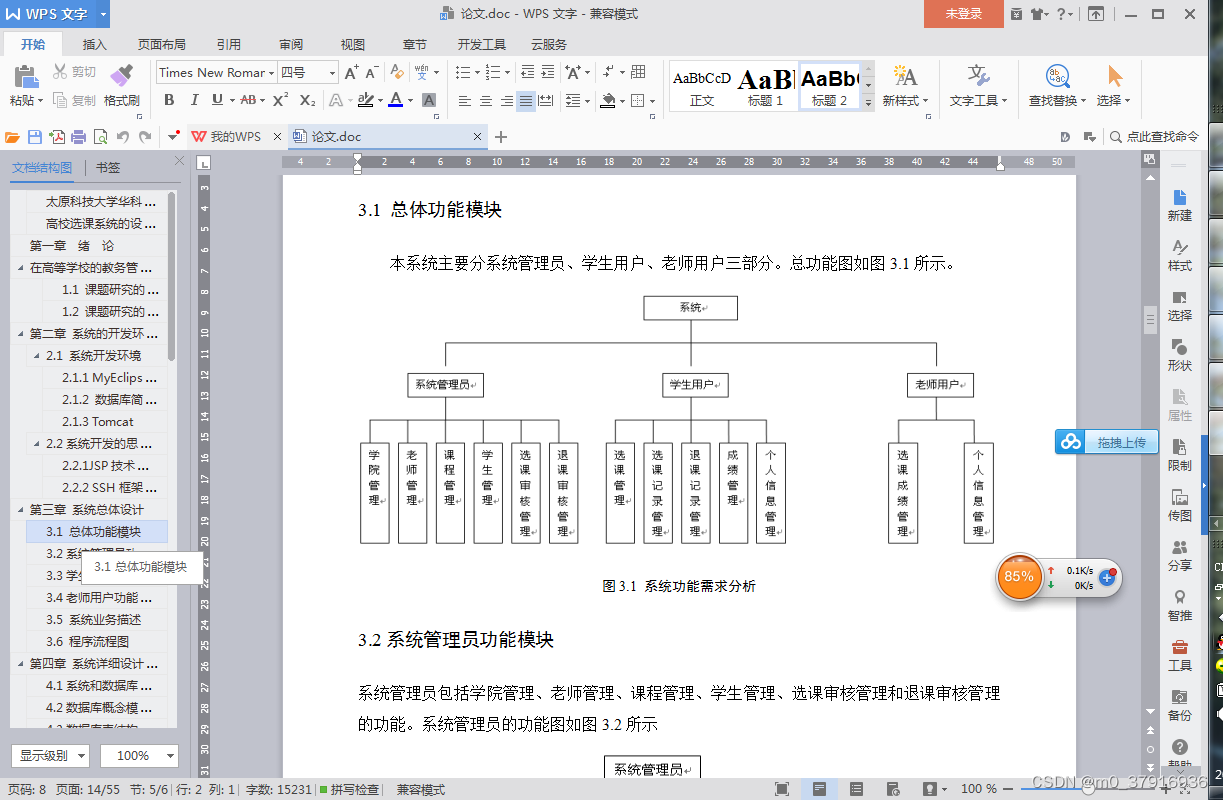Switch to the 插入 ribbon tab

coord(94,44)
